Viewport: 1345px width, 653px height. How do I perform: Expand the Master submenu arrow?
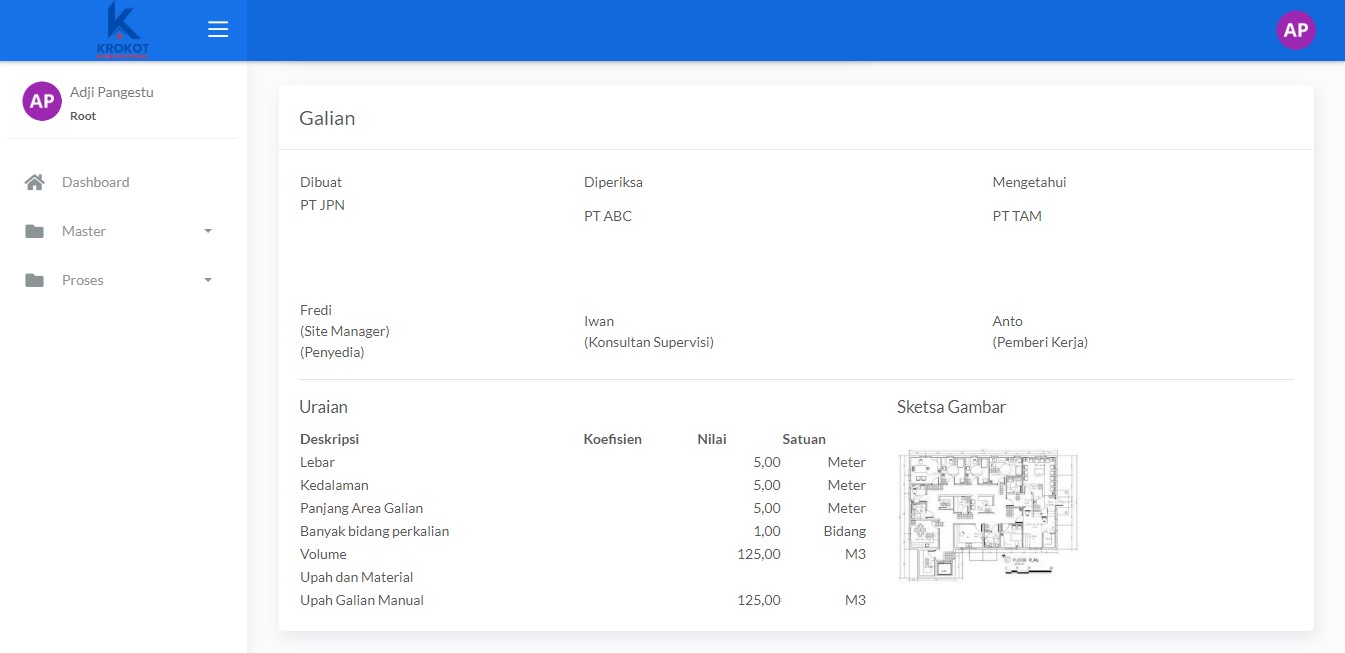point(208,231)
